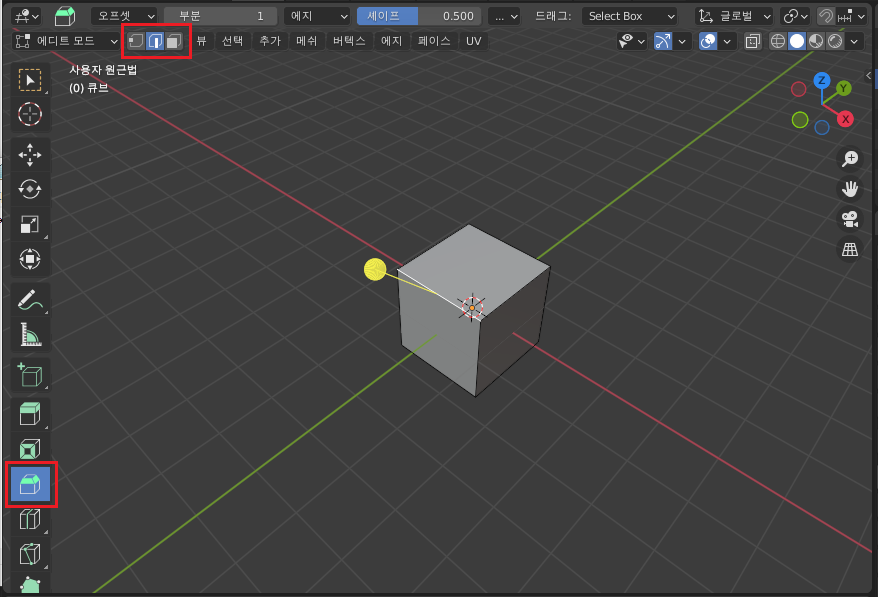Screen dimensions: 878x597
Task: Open the 추가 menu
Action: [x=270, y=41]
